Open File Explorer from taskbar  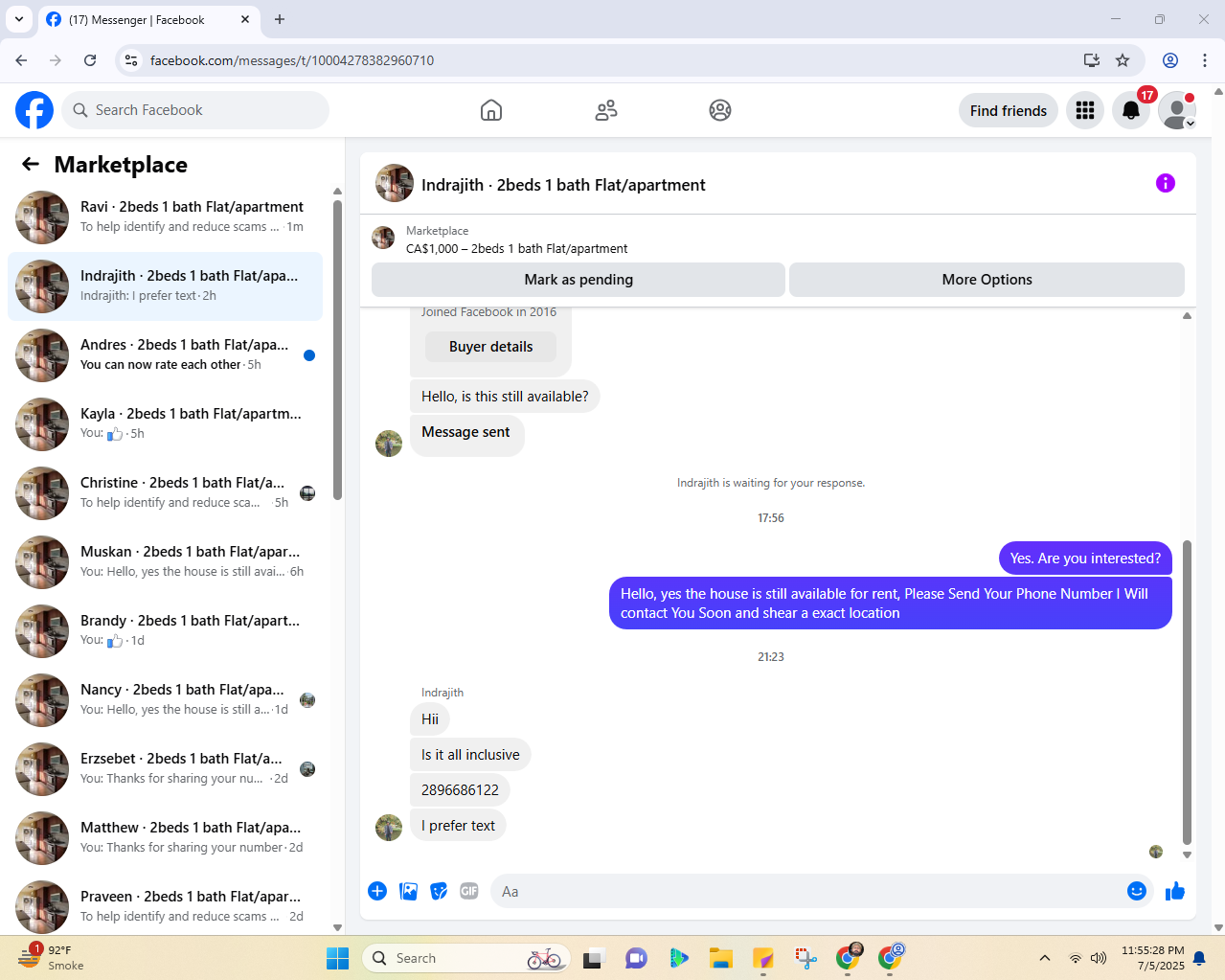[x=720, y=958]
